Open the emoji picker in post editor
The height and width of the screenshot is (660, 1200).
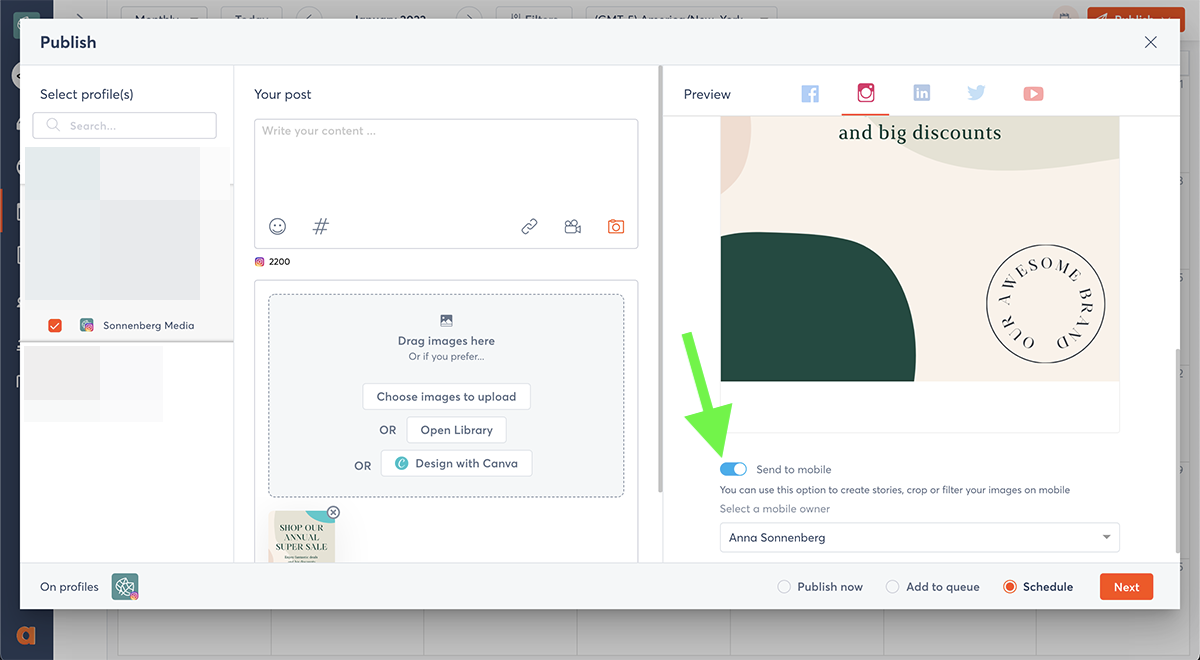(278, 227)
